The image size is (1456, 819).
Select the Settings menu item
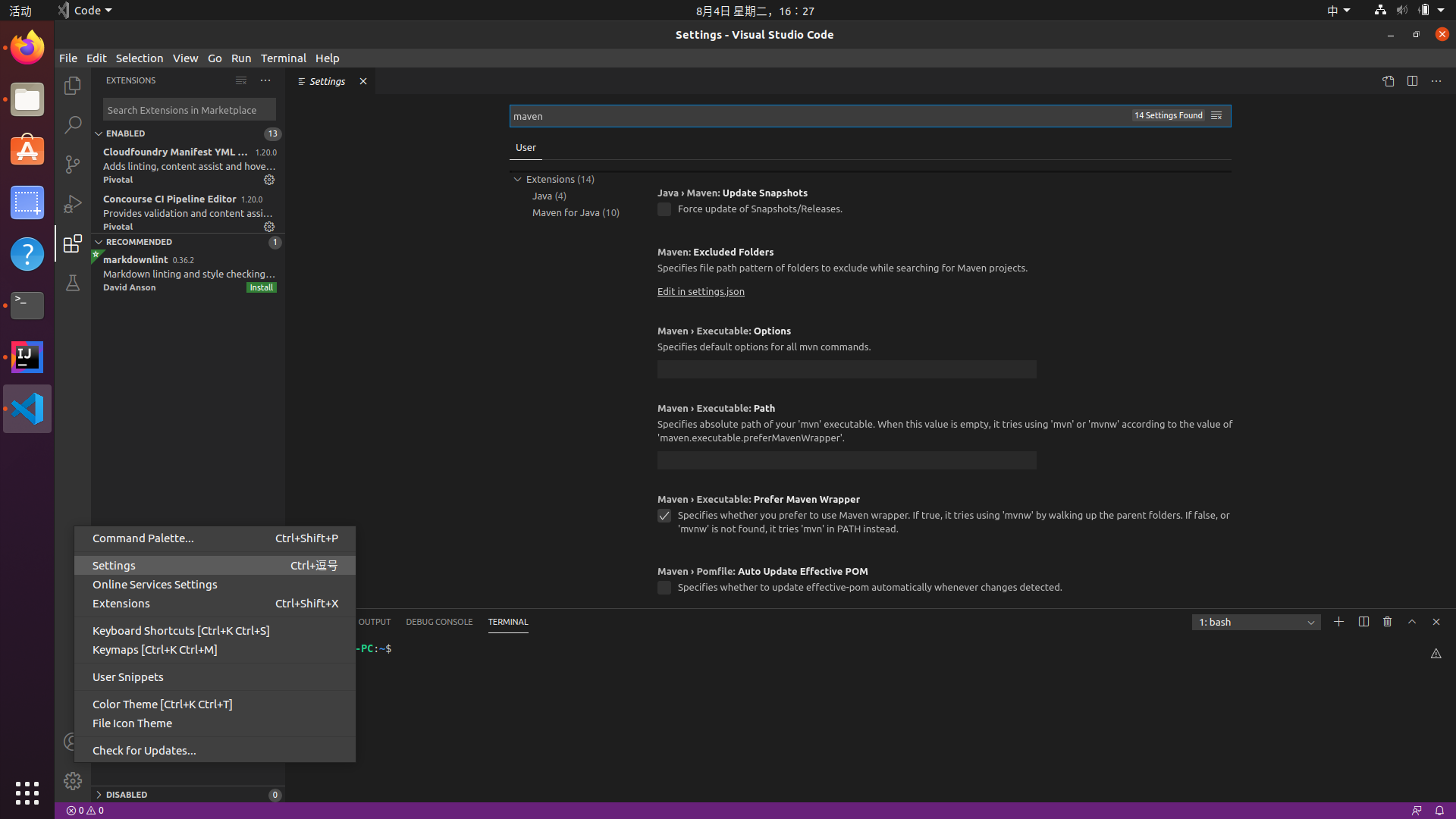[113, 565]
